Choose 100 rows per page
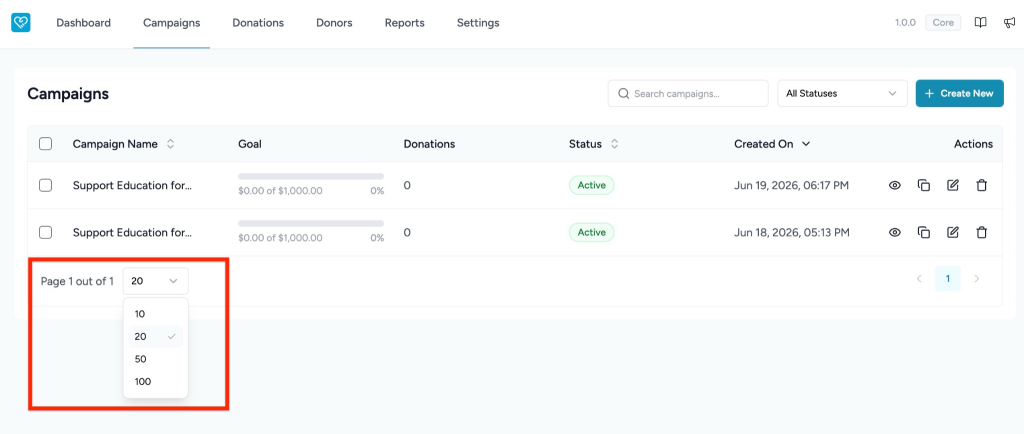This screenshot has width=1024, height=434. tap(155, 382)
